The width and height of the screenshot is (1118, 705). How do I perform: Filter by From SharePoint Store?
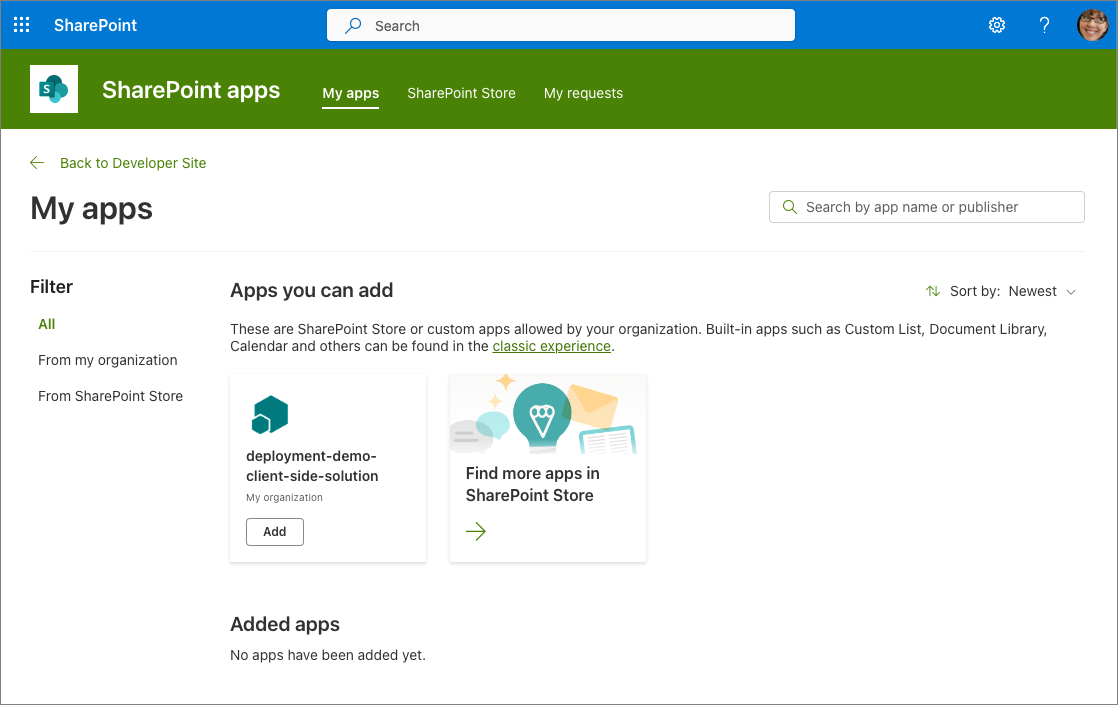(111, 396)
